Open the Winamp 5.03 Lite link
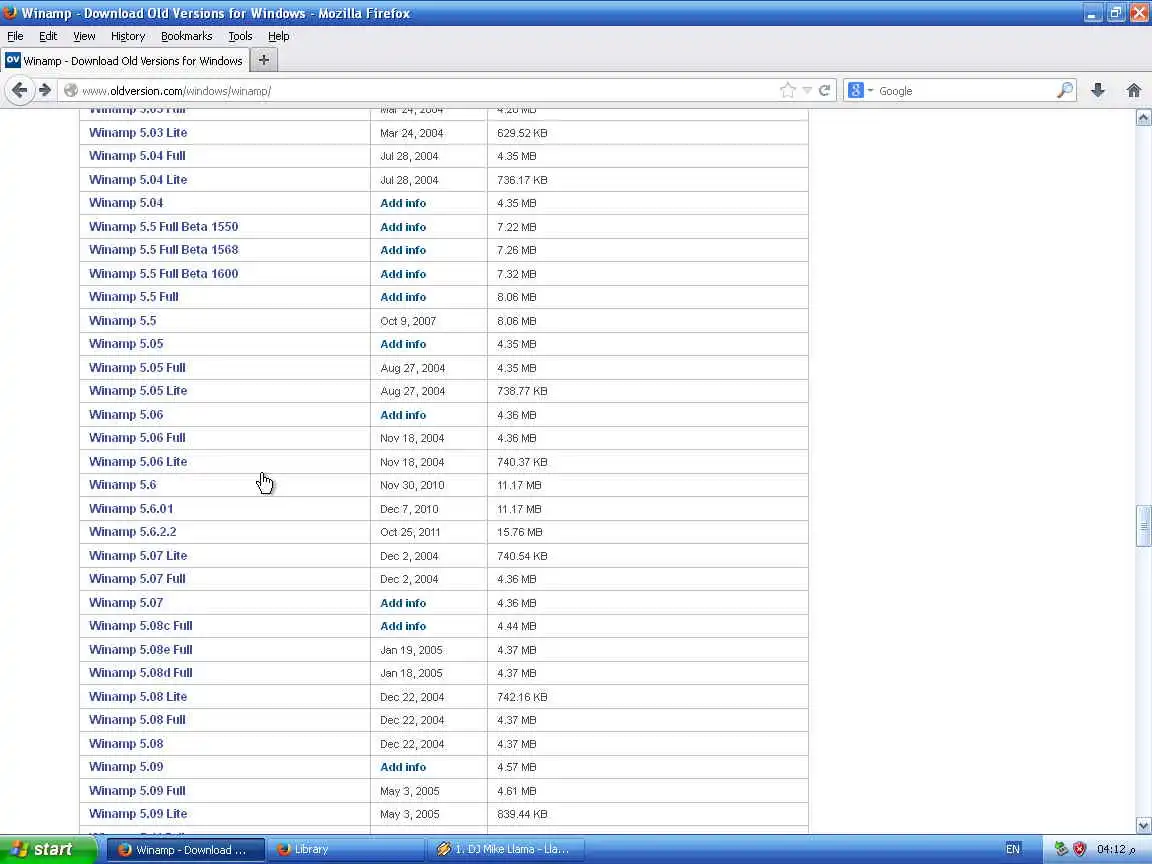The width and height of the screenshot is (1152, 864). point(138,132)
